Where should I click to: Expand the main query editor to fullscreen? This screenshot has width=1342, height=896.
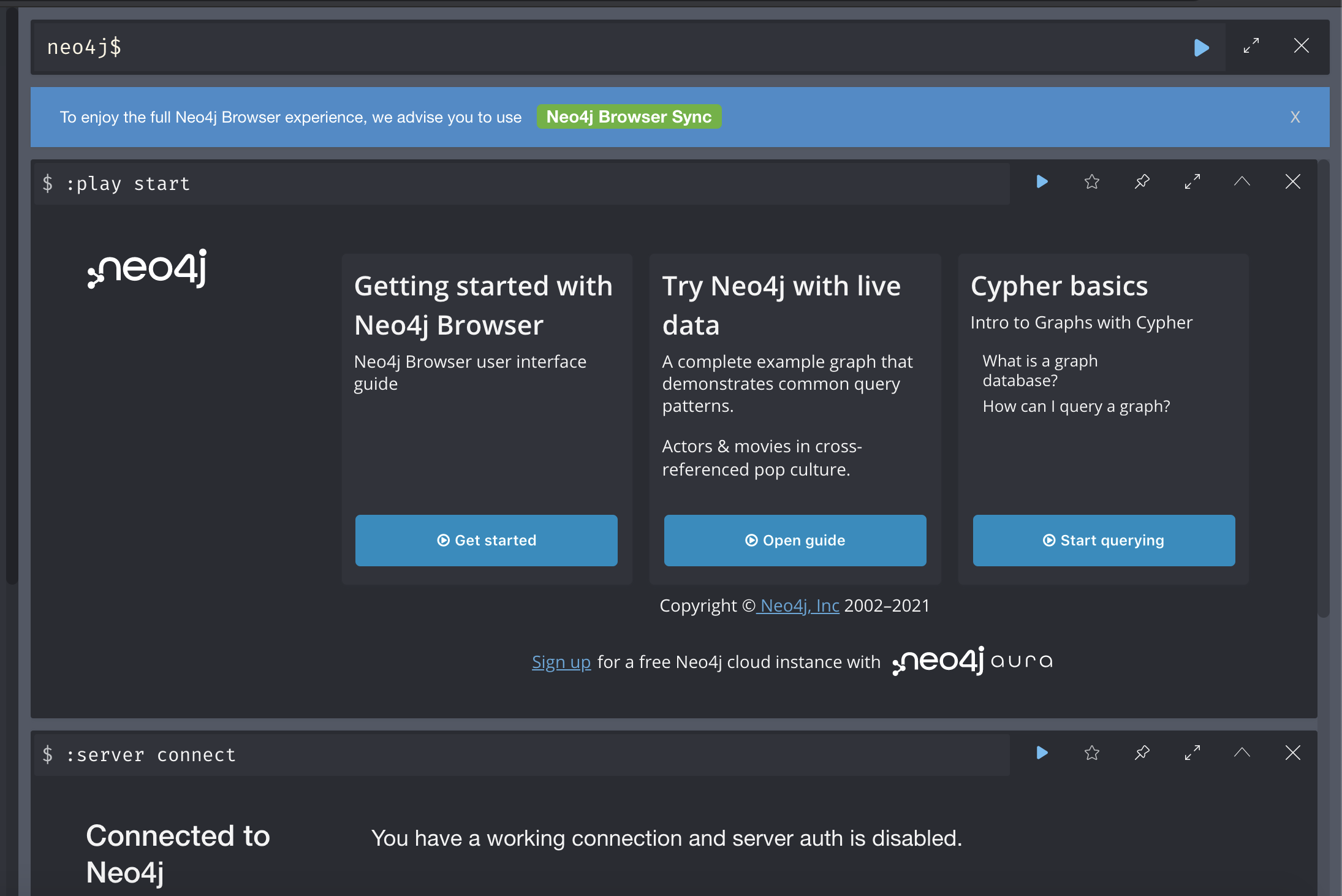point(1251,46)
